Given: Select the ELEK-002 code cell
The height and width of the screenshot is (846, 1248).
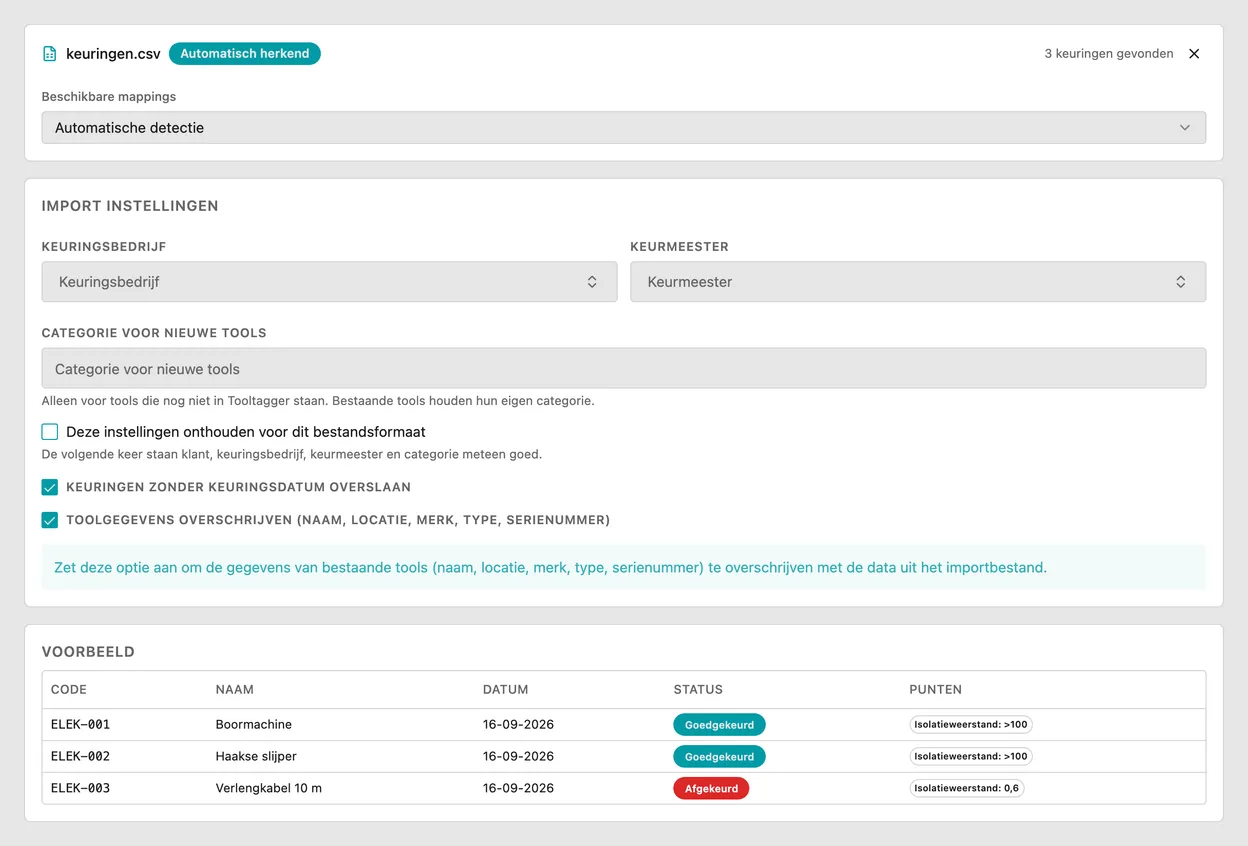Looking at the screenshot, I should 81,757.
